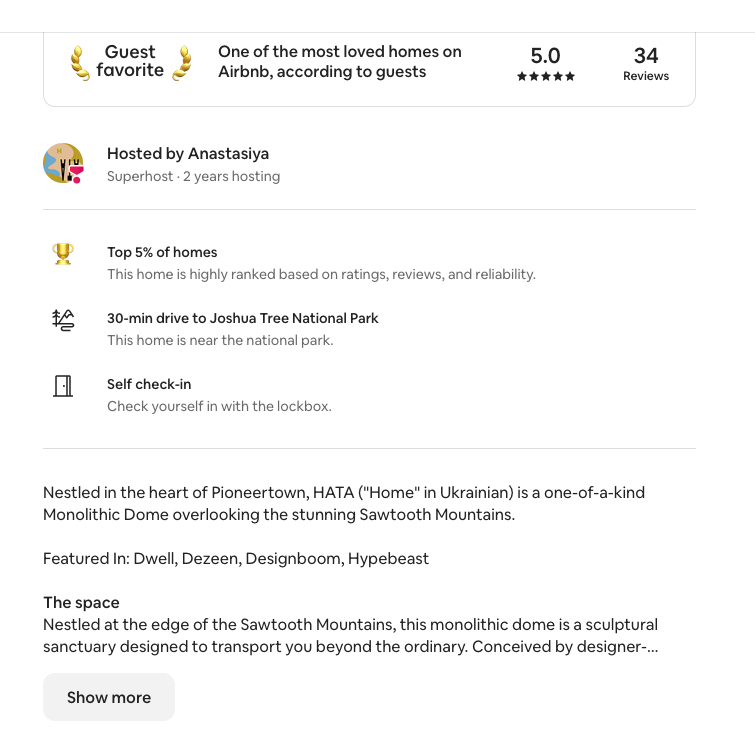Screen dimensions: 755x740
Task: Expand description with Show more button
Action: [109, 697]
